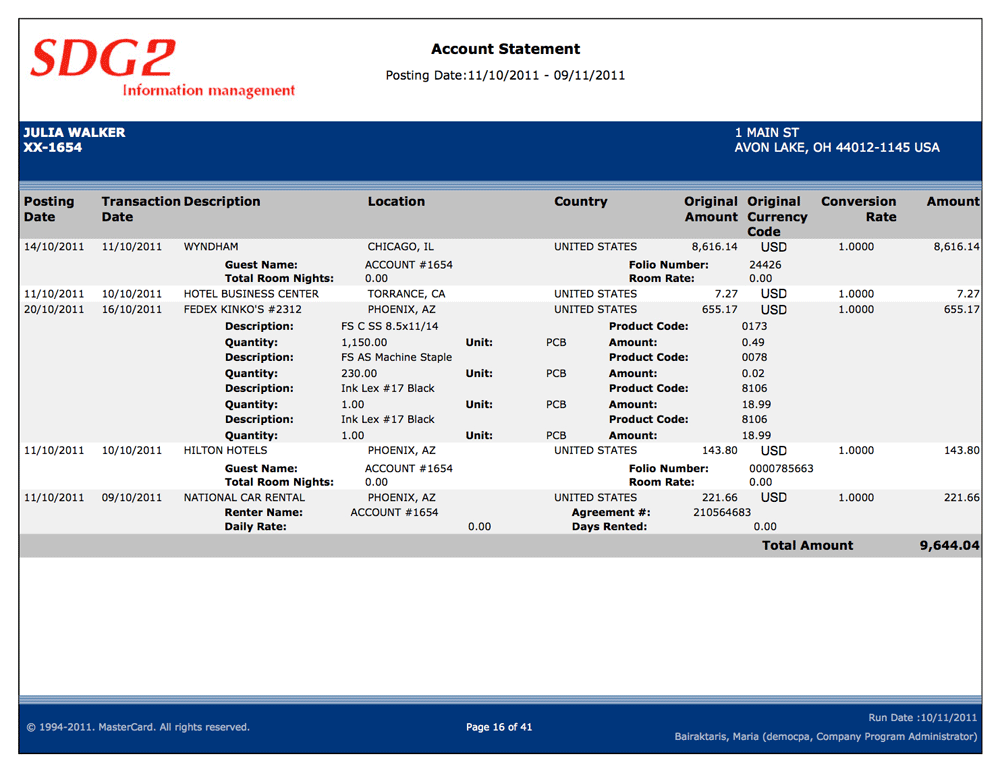Click the "Description" column header

tap(222, 202)
